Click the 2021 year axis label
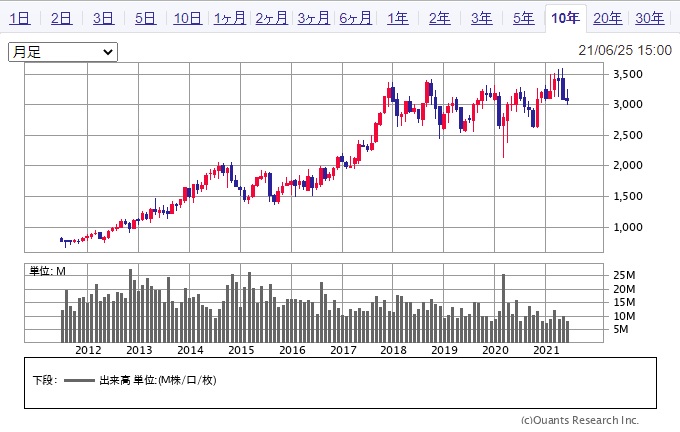This screenshot has height=432, width=680. (546, 350)
